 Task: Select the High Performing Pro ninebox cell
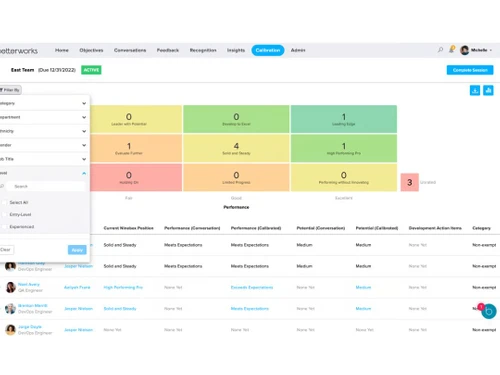click(344, 148)
